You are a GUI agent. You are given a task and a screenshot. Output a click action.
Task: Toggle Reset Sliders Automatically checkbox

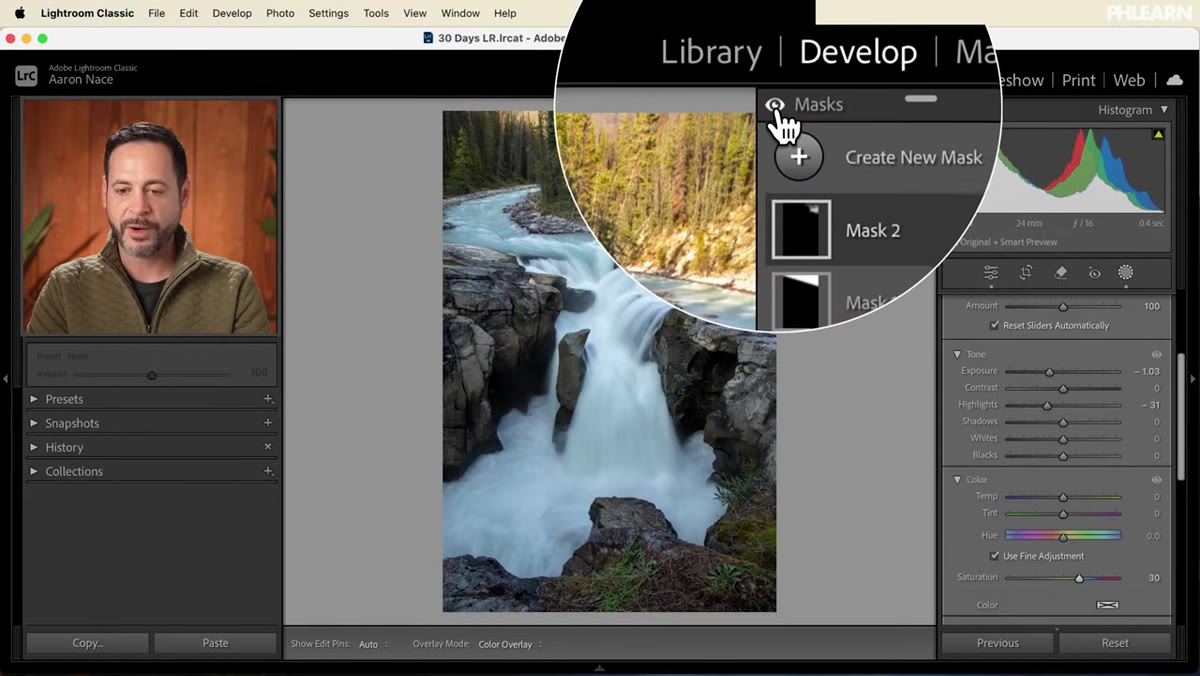point(994,325)
